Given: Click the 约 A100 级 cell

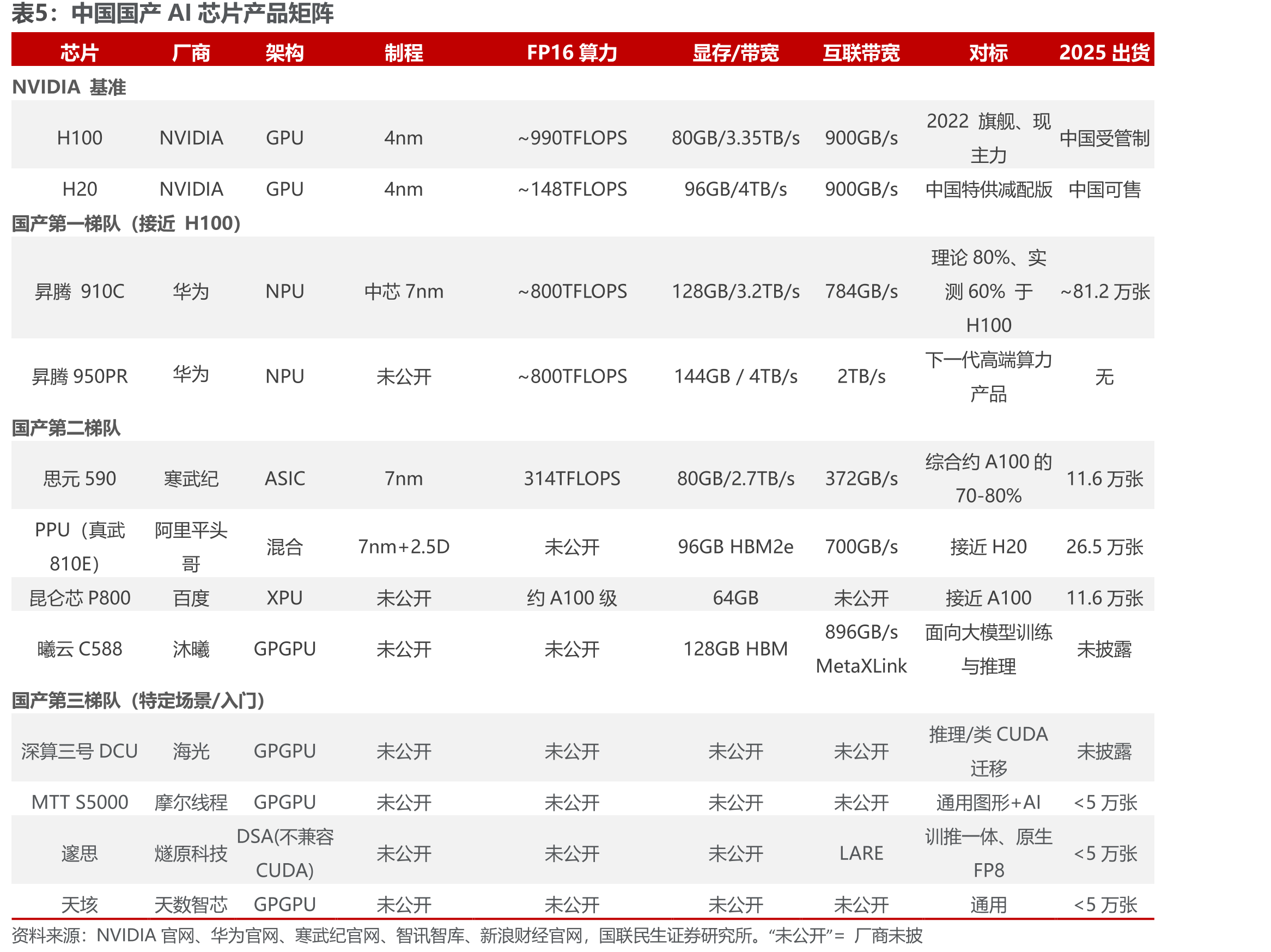Looking at the screenshot, I should click(x=571, y=598).
